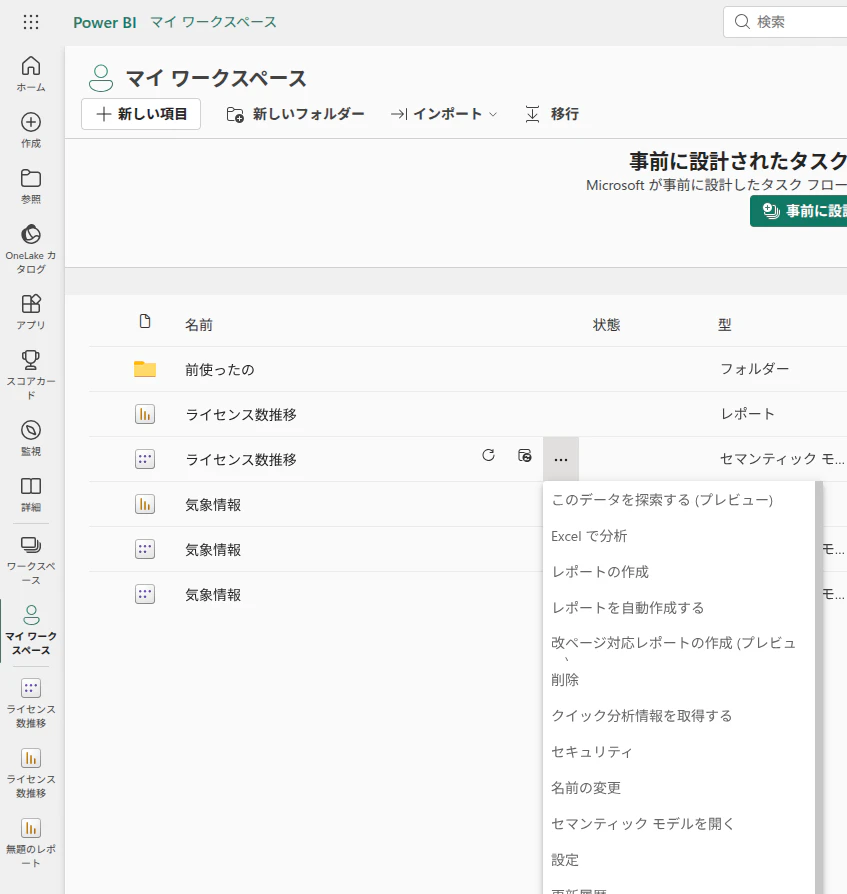Click the second 気象情報 row's semantic model icon
The image size is (847, 894).
pos(145,549)
